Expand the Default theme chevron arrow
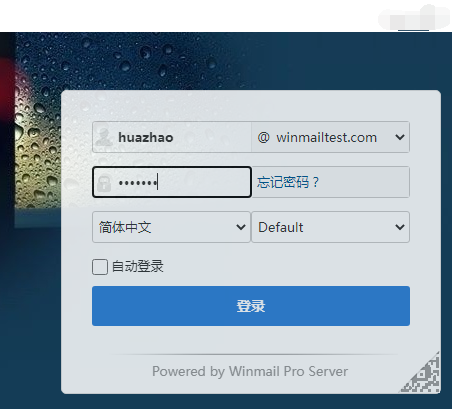Image resolution: width=452 pixels, height=409 pixels. click(400, 227)
